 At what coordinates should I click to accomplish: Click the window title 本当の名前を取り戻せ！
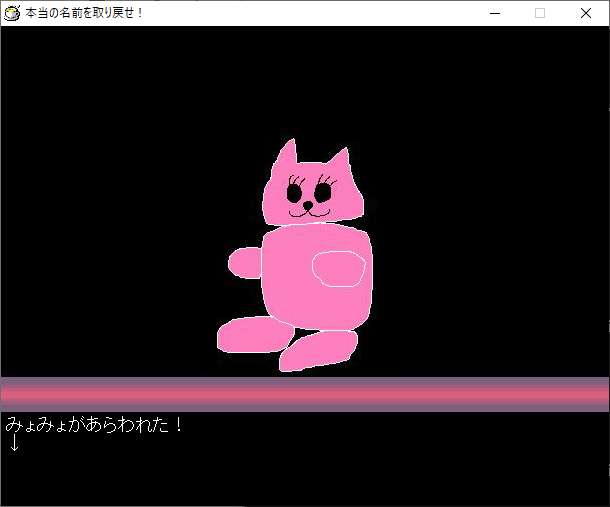click(x=84, y=13)
